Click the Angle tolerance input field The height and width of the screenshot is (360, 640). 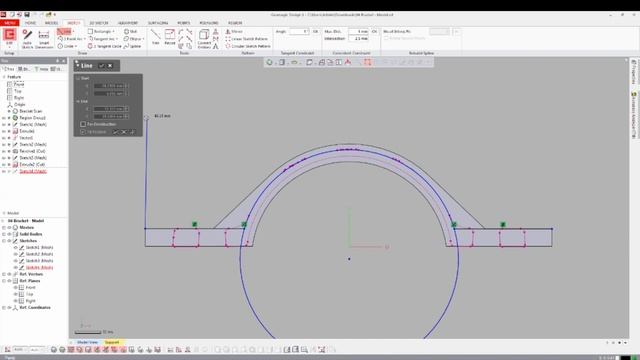click(299, 31)
